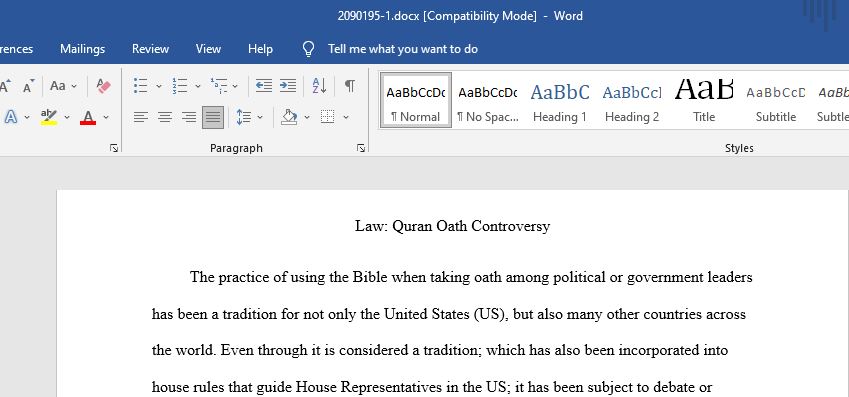This screenshot has height=397, width=849.
Task: Click the Borders icon
Action: 328,117
